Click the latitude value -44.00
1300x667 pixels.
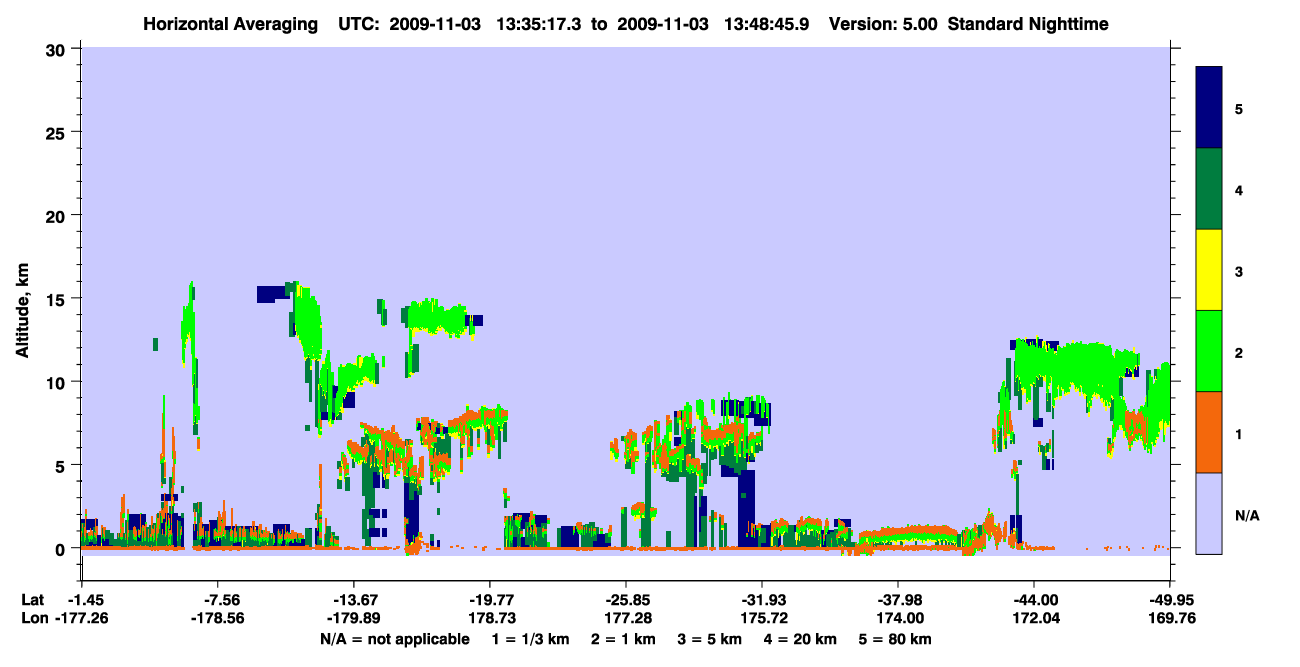(x=1034, y=600)
